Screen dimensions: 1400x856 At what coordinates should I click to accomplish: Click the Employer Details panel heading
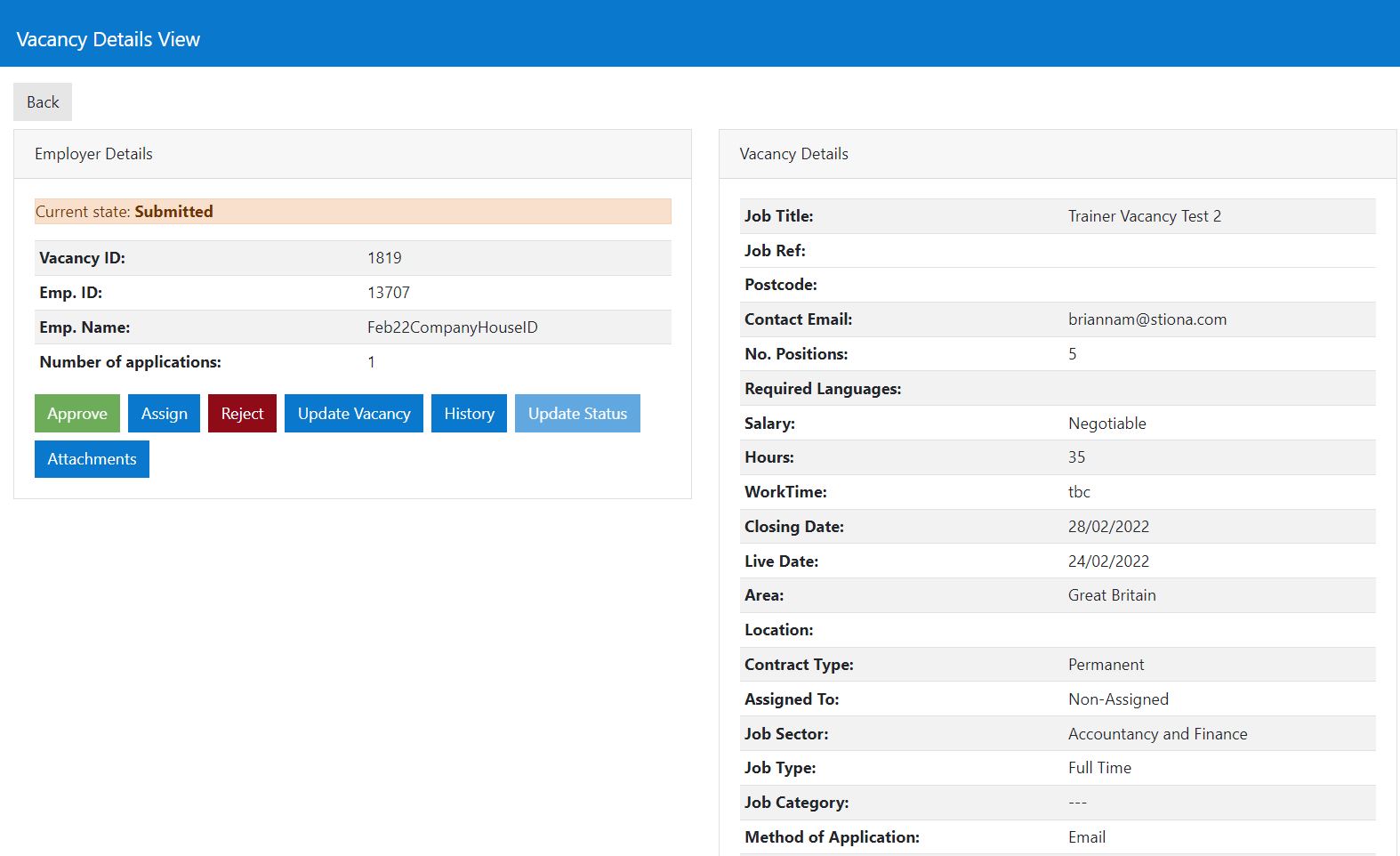pos(93,154)
